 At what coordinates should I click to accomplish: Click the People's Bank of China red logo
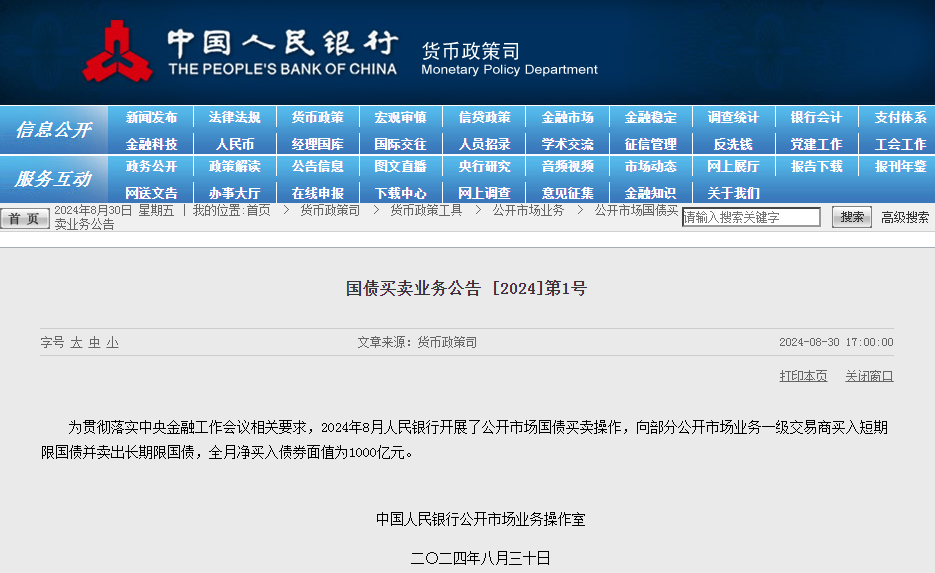117,51
